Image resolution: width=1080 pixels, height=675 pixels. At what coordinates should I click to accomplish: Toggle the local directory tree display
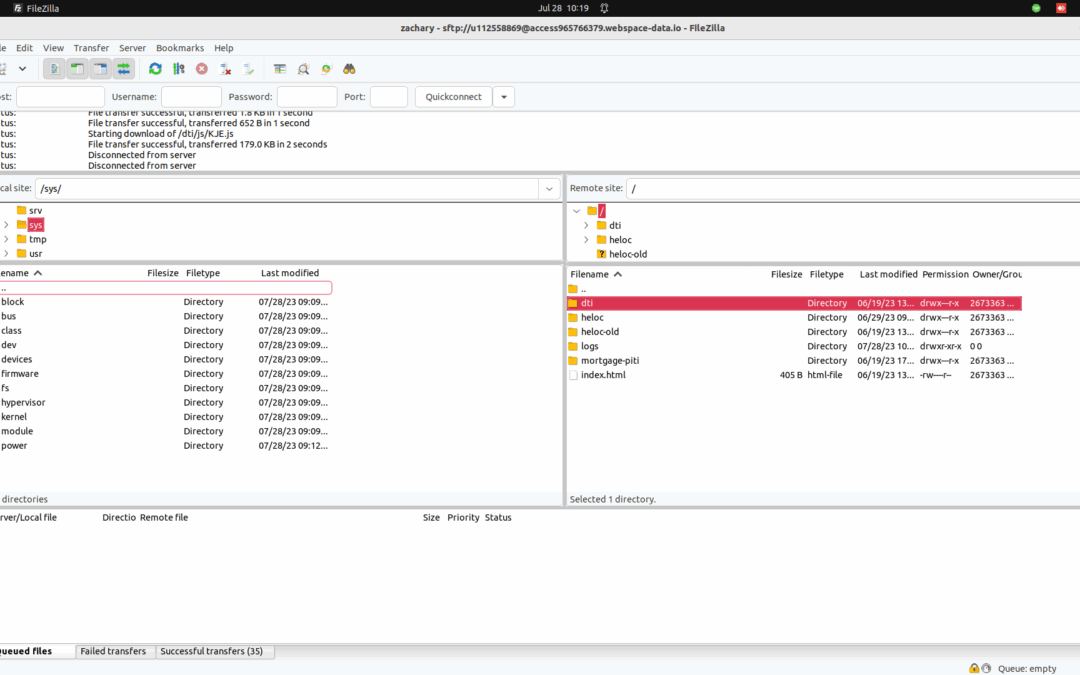77,69
